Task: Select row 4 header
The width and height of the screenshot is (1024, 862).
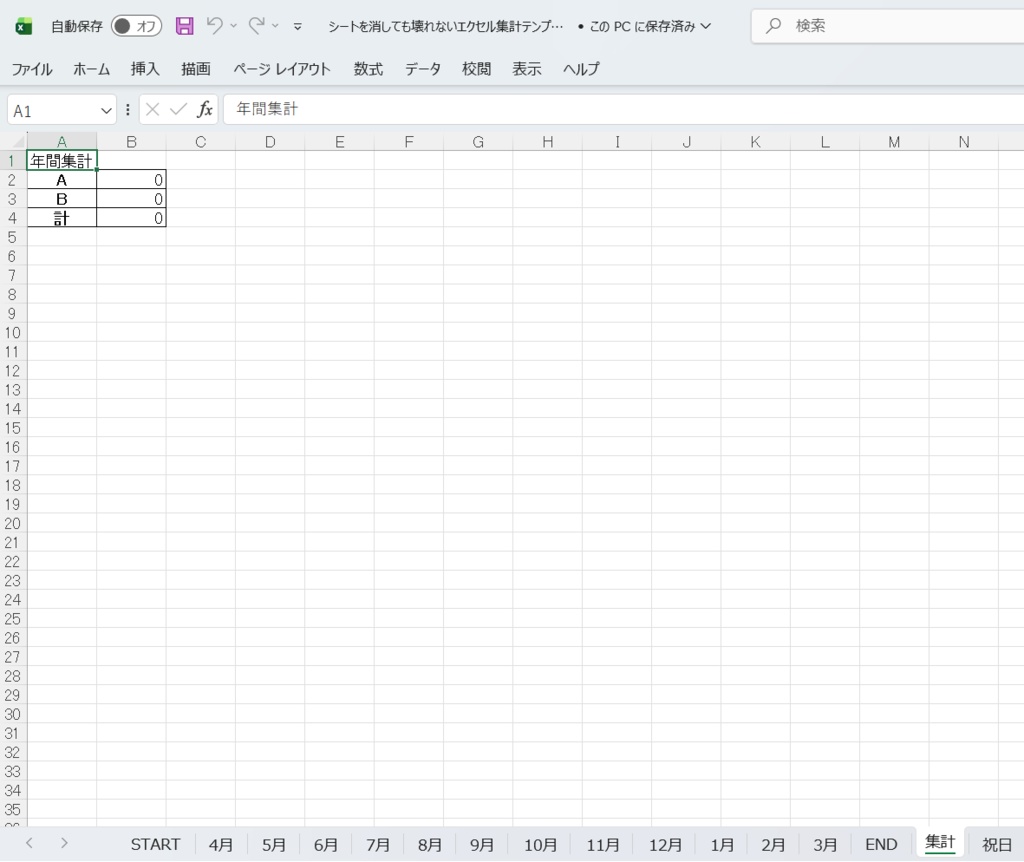Action: click(13, 218)
